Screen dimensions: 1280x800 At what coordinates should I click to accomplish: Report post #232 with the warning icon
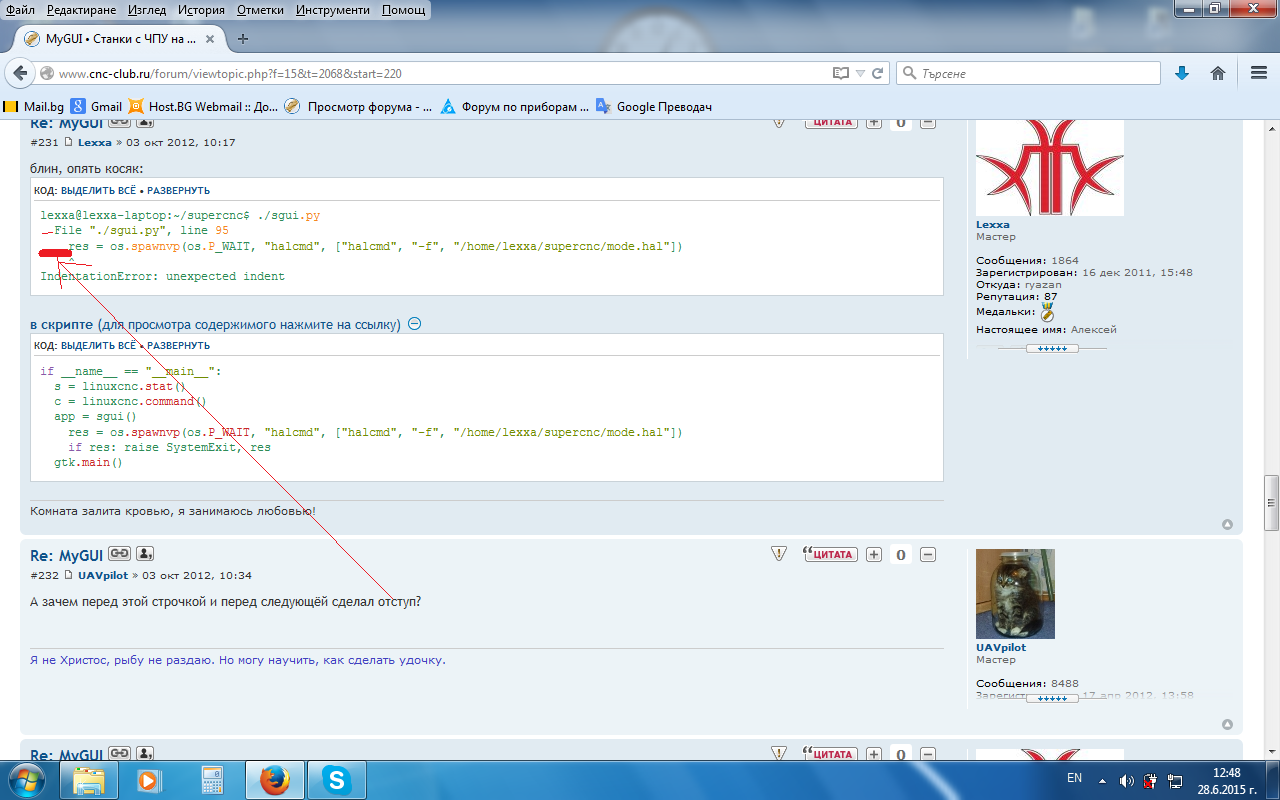pos(779,554)
